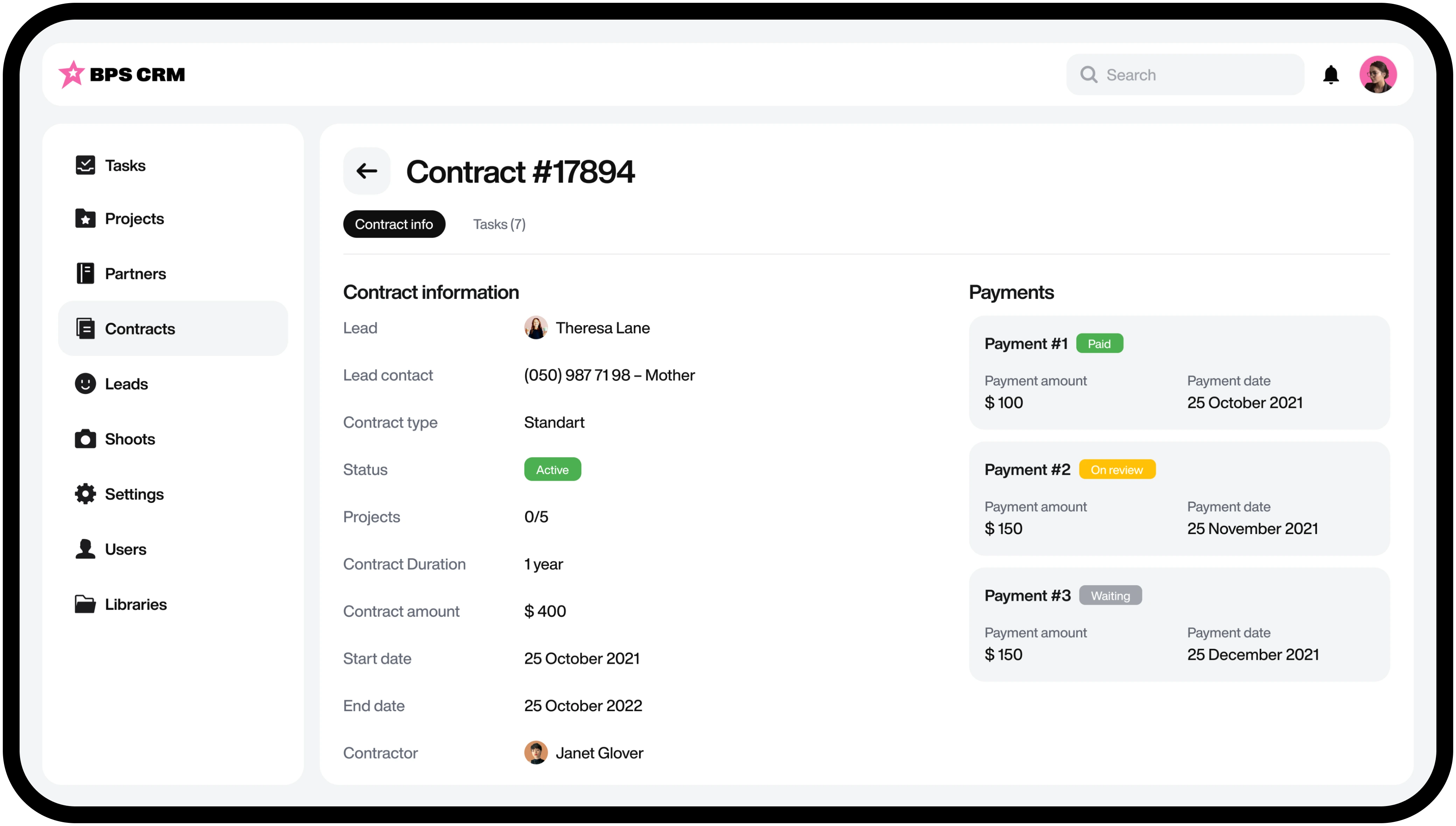Click the notification bell icon
This screenshot has width=1456, height=826.
[x=1331, y=74]
